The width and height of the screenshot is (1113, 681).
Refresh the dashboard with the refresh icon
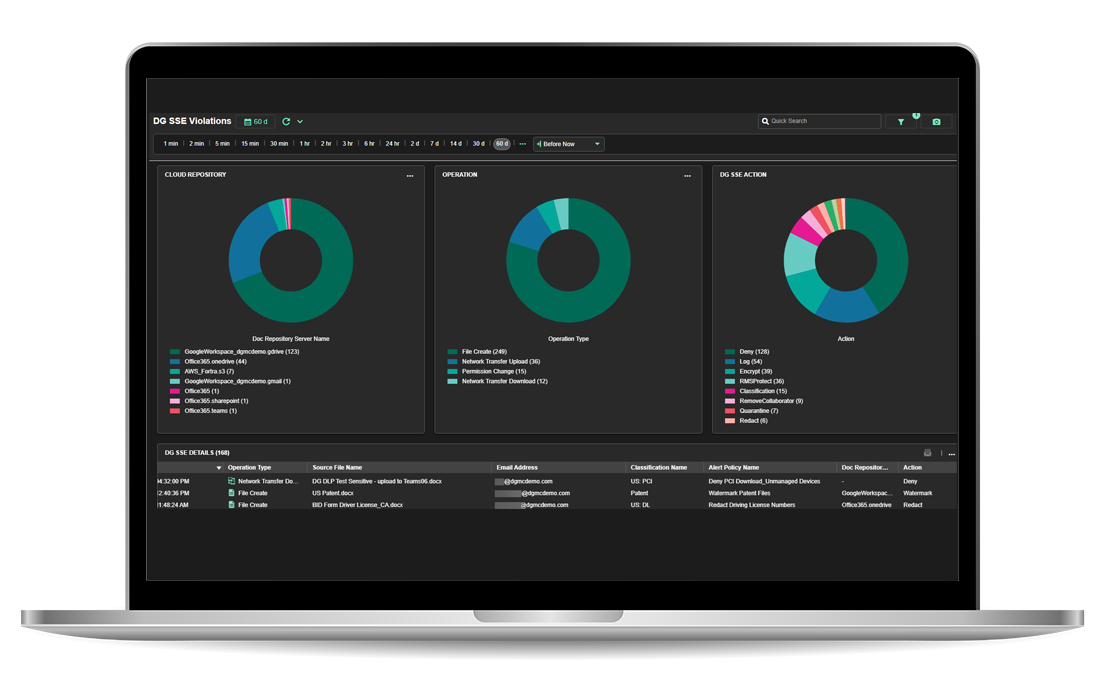[x=286, y=122]
